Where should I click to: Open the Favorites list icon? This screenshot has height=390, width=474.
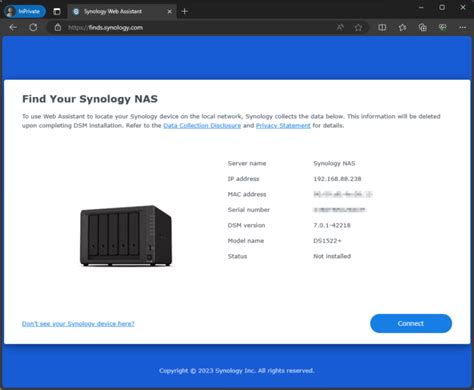tap(402, 27)
